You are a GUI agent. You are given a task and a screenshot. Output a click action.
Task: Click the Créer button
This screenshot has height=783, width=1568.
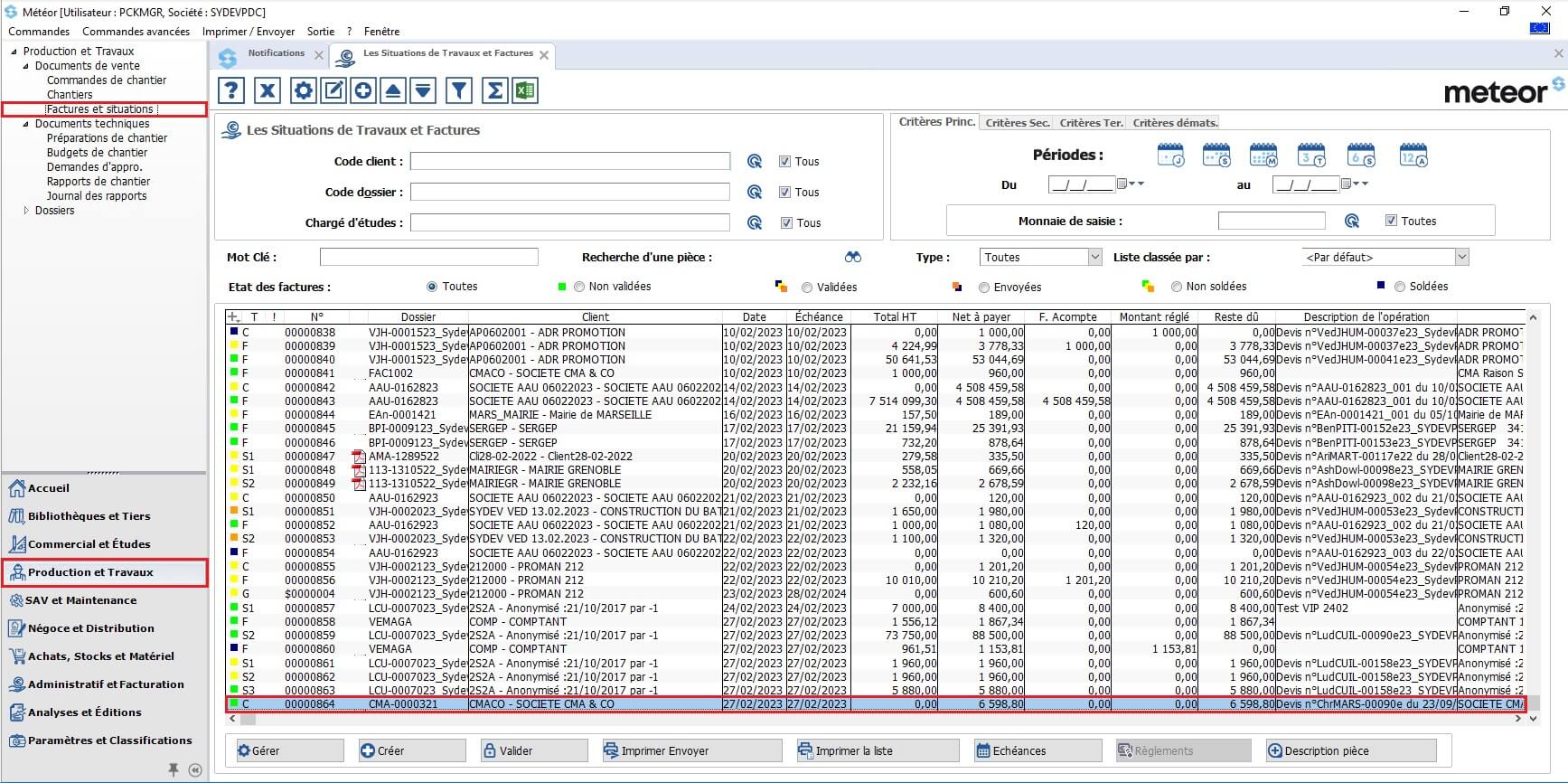tap(411, 750)
